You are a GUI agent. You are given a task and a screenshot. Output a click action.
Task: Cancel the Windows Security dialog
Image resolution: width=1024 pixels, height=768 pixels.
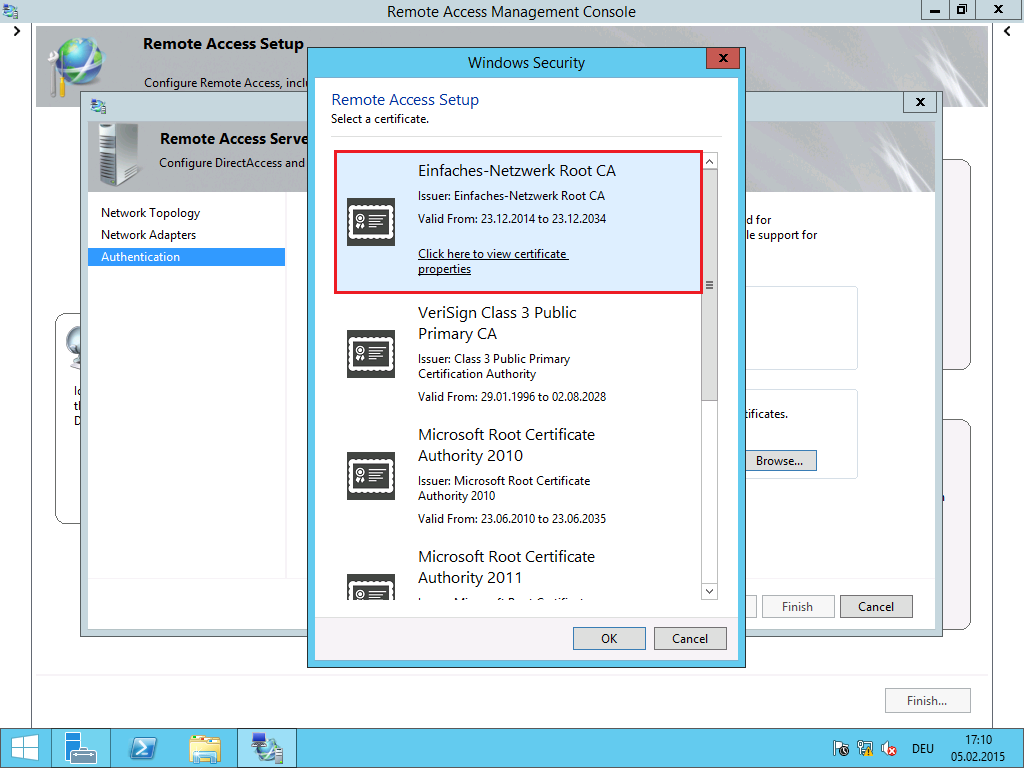point(690,639)
